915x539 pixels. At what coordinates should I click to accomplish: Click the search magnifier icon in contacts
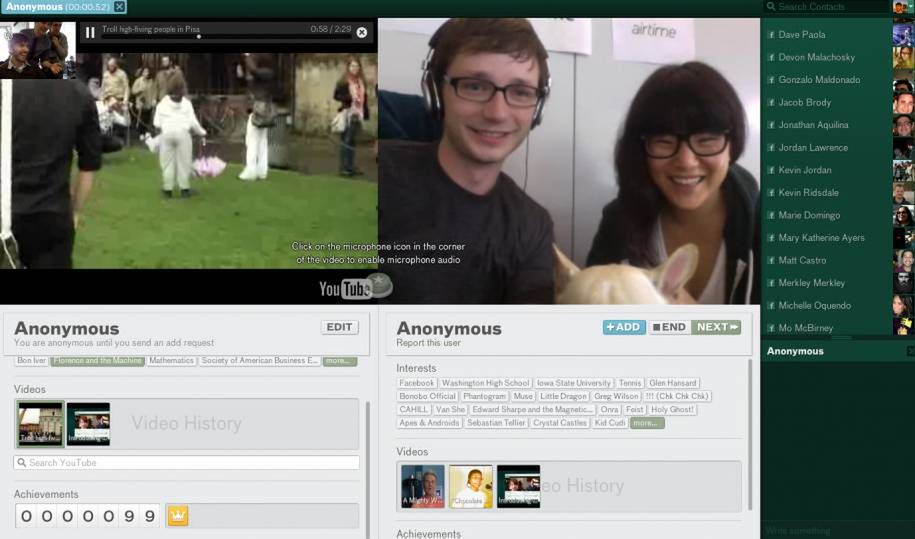771,6
